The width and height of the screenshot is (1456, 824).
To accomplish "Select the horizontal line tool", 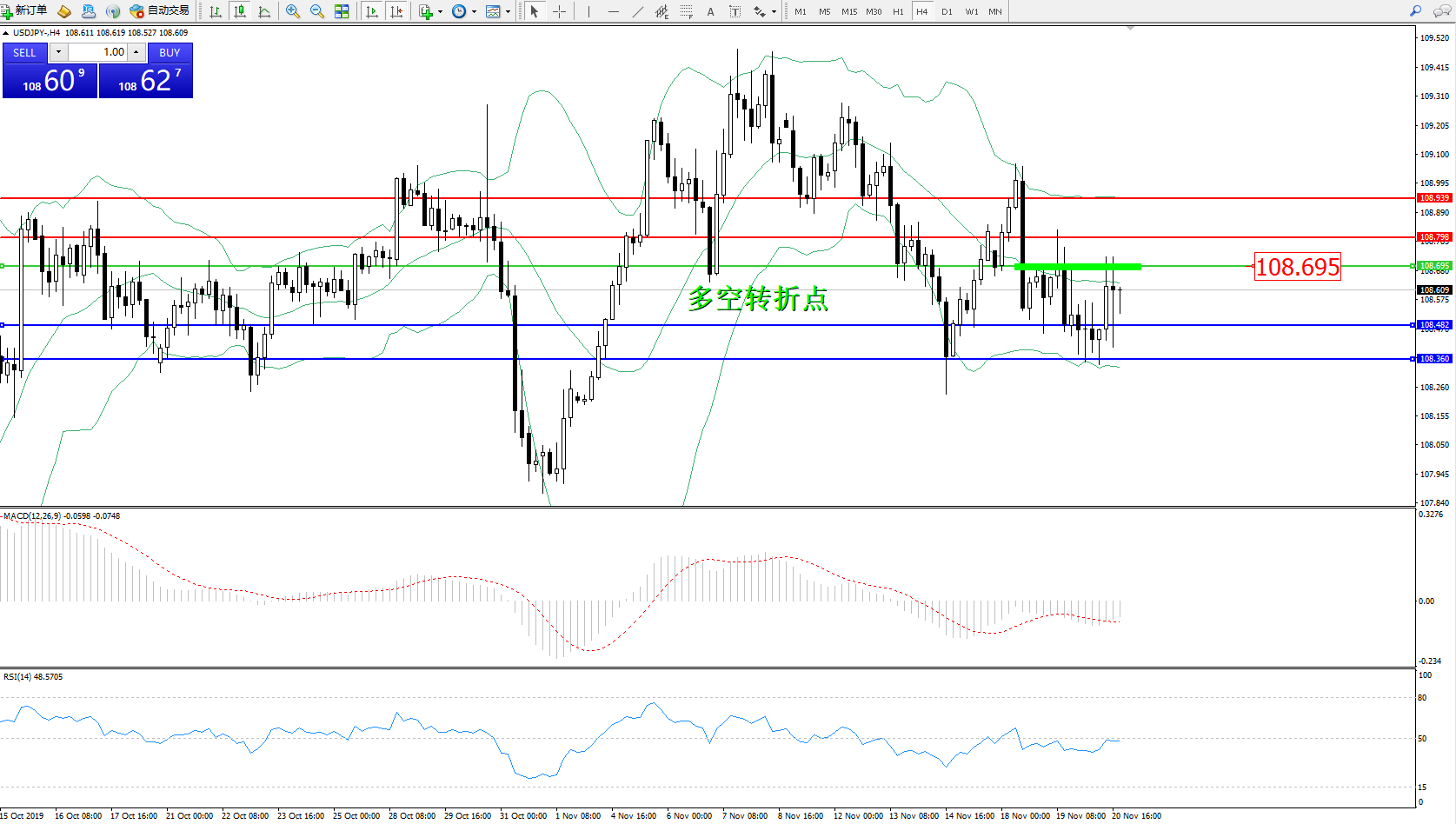I will point(614,11).
